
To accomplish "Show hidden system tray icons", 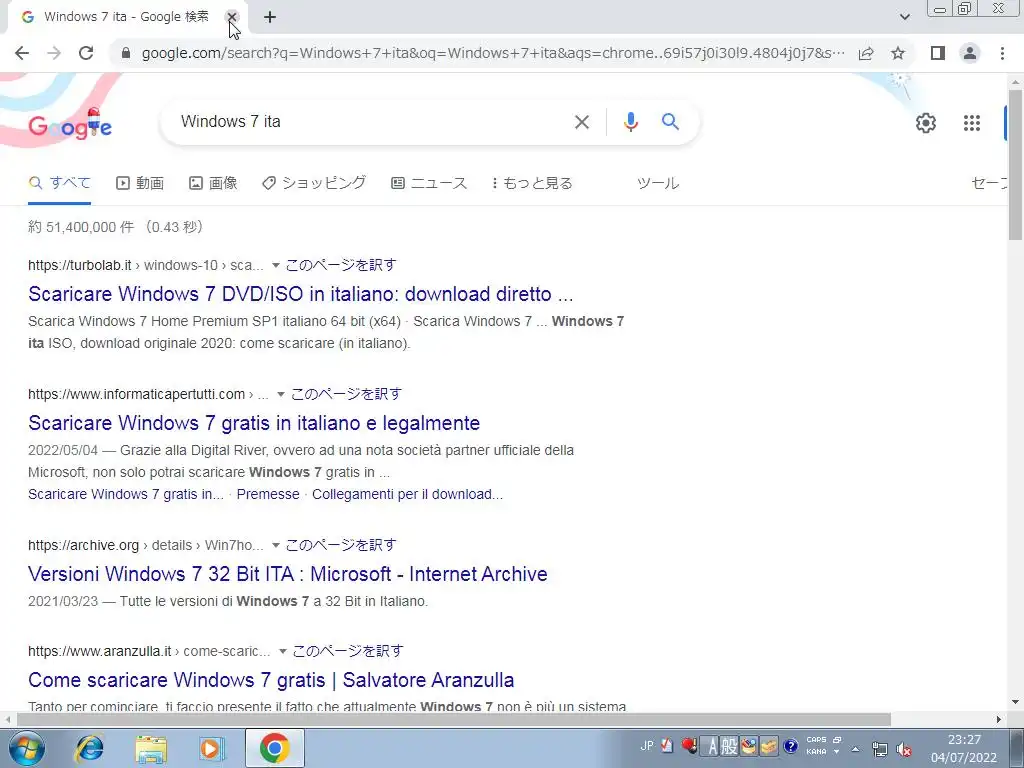I will tap(856, 749).
